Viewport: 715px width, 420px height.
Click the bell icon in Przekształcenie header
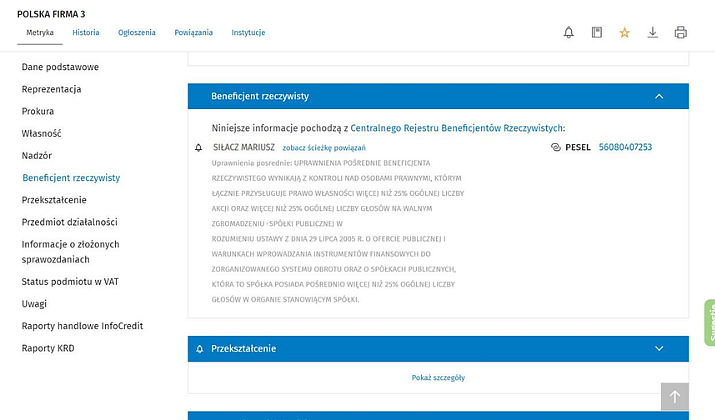tap(200, 349)
